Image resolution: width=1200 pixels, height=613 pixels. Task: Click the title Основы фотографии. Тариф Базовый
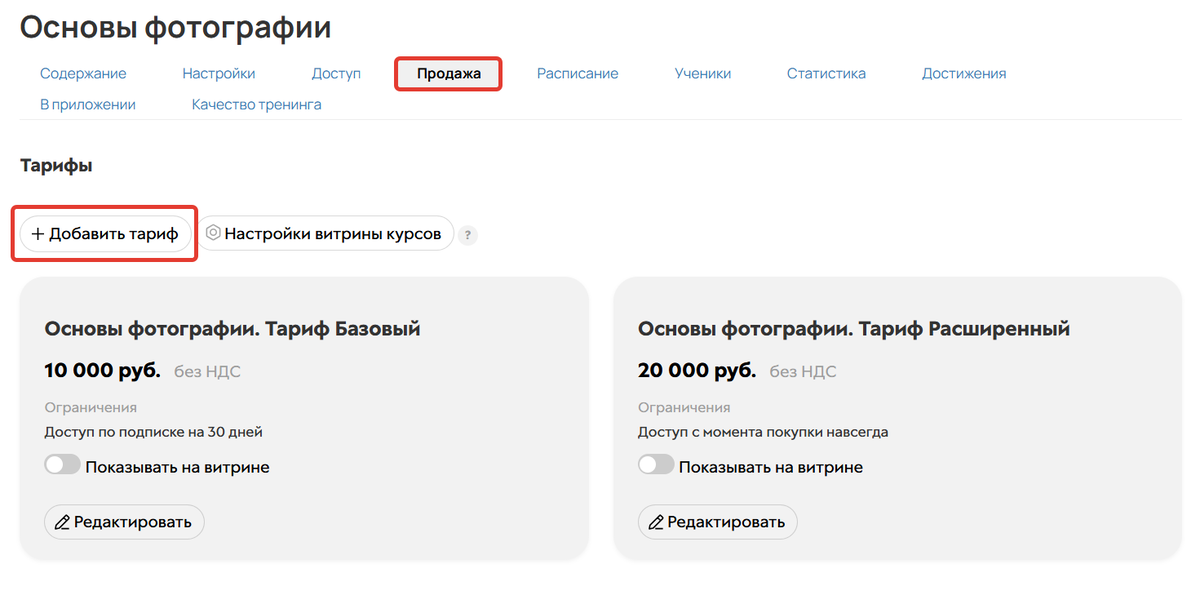[232, 329]
